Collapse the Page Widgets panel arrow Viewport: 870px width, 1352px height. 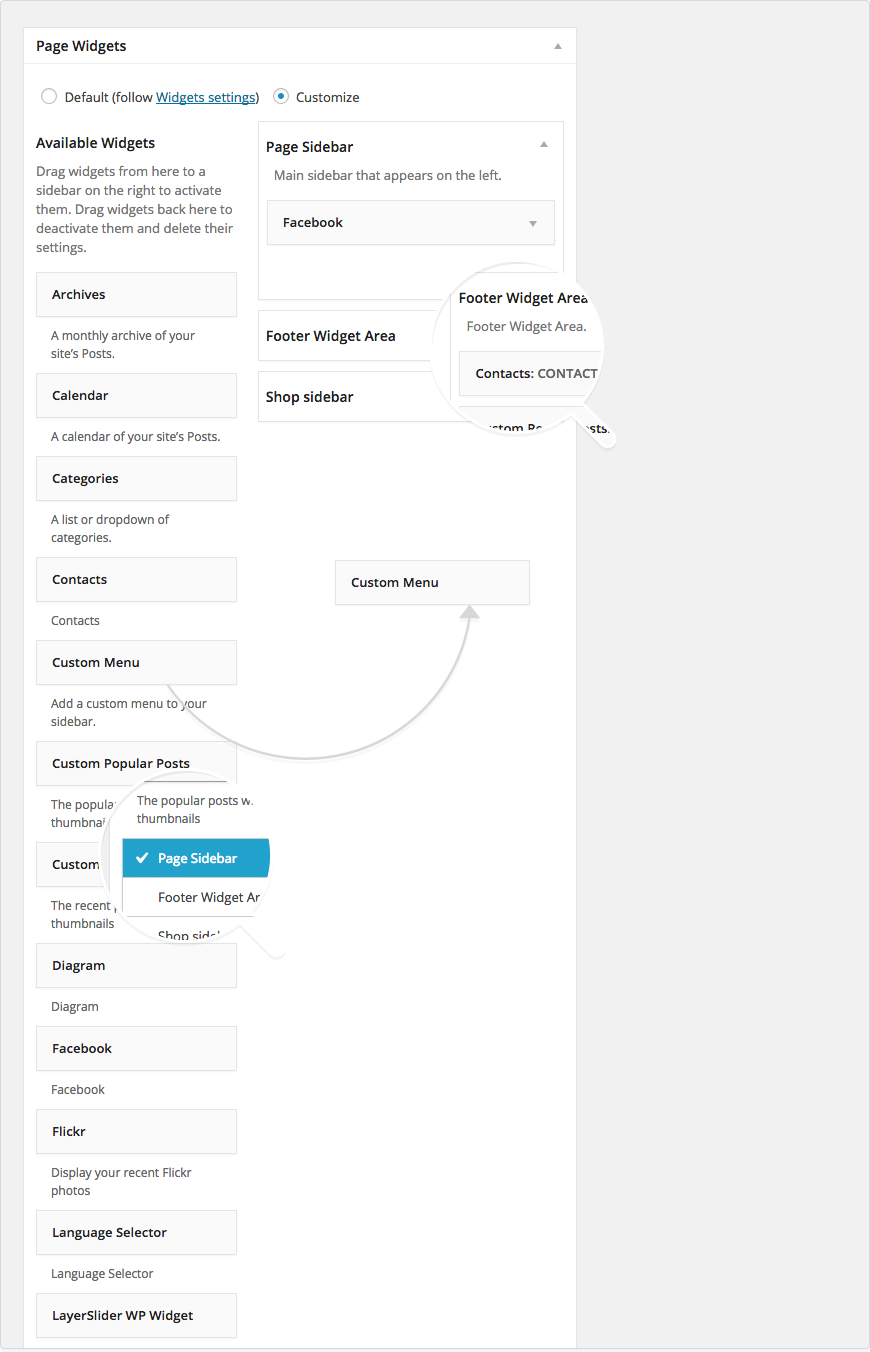(x=557, y=46)
